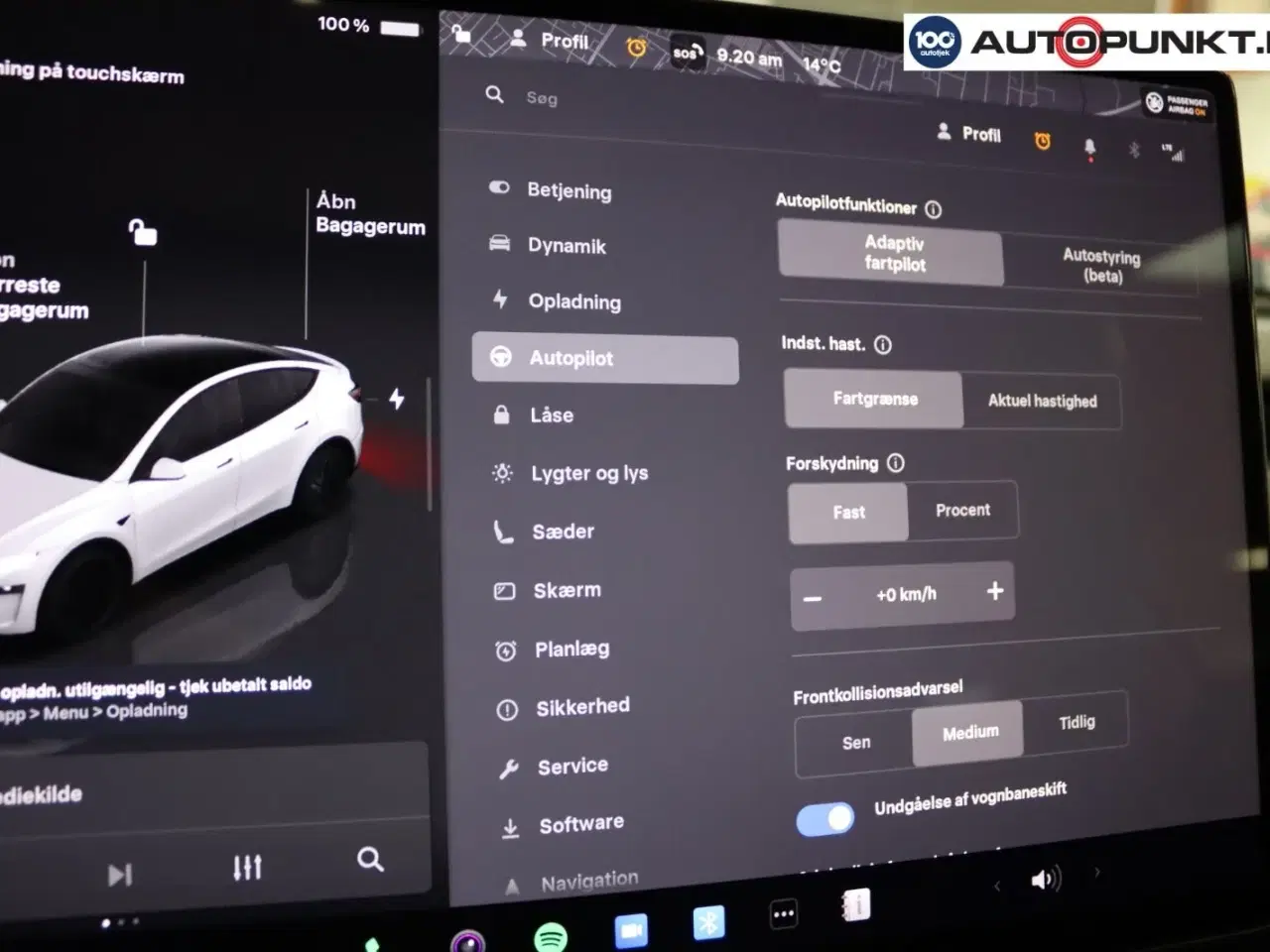Select the Software menu item

[580, 822]
